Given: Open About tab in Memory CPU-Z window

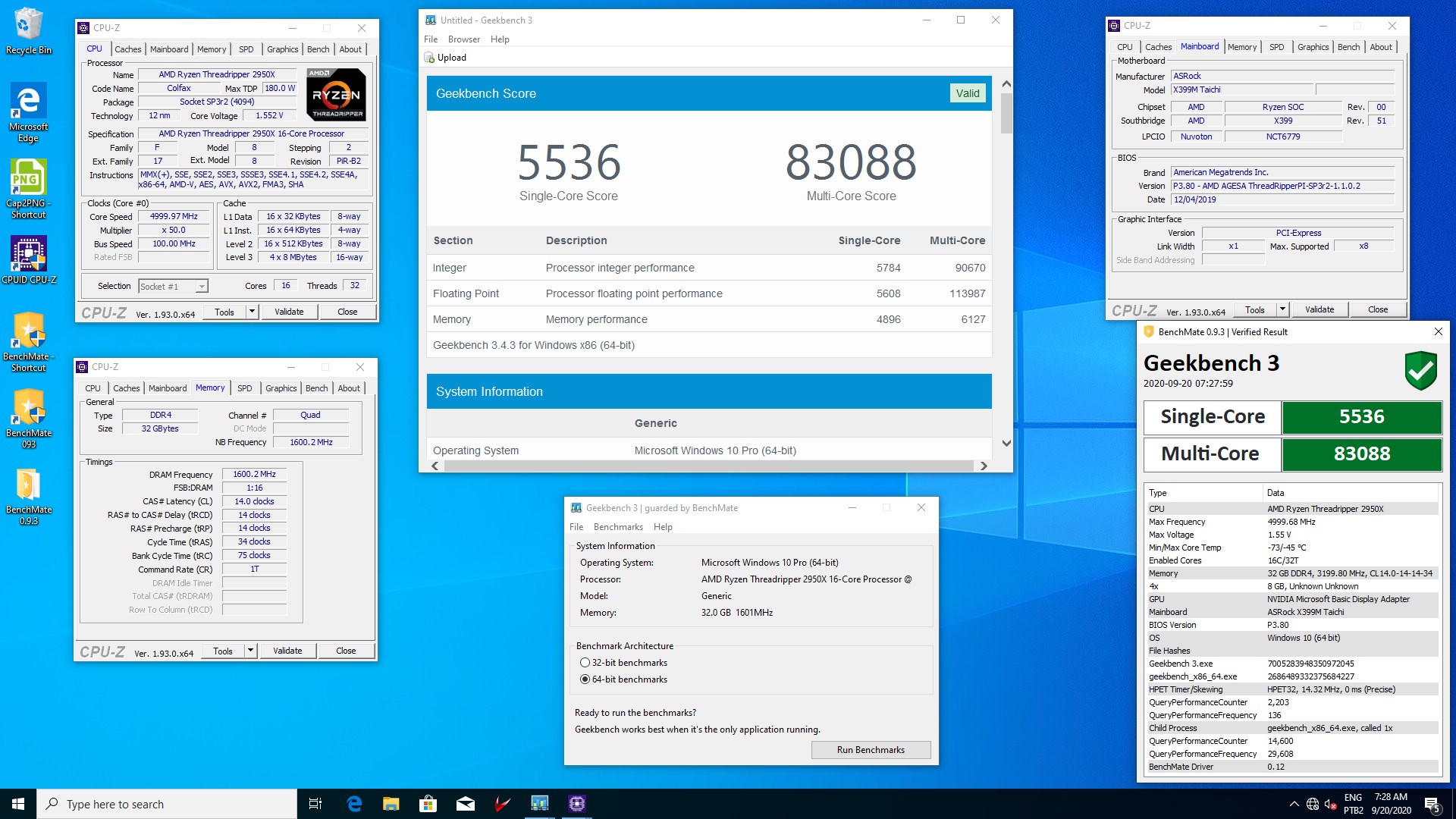Looking at the screenshot, I should [349, 388].
